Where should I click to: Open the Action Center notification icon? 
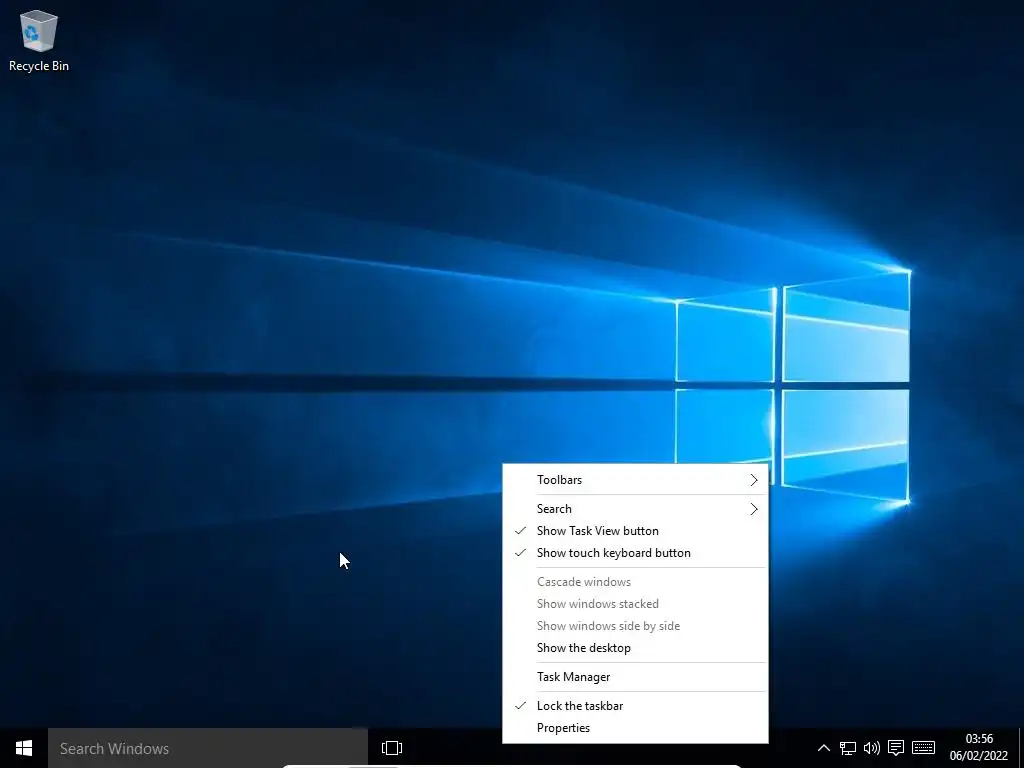point(896,748)
